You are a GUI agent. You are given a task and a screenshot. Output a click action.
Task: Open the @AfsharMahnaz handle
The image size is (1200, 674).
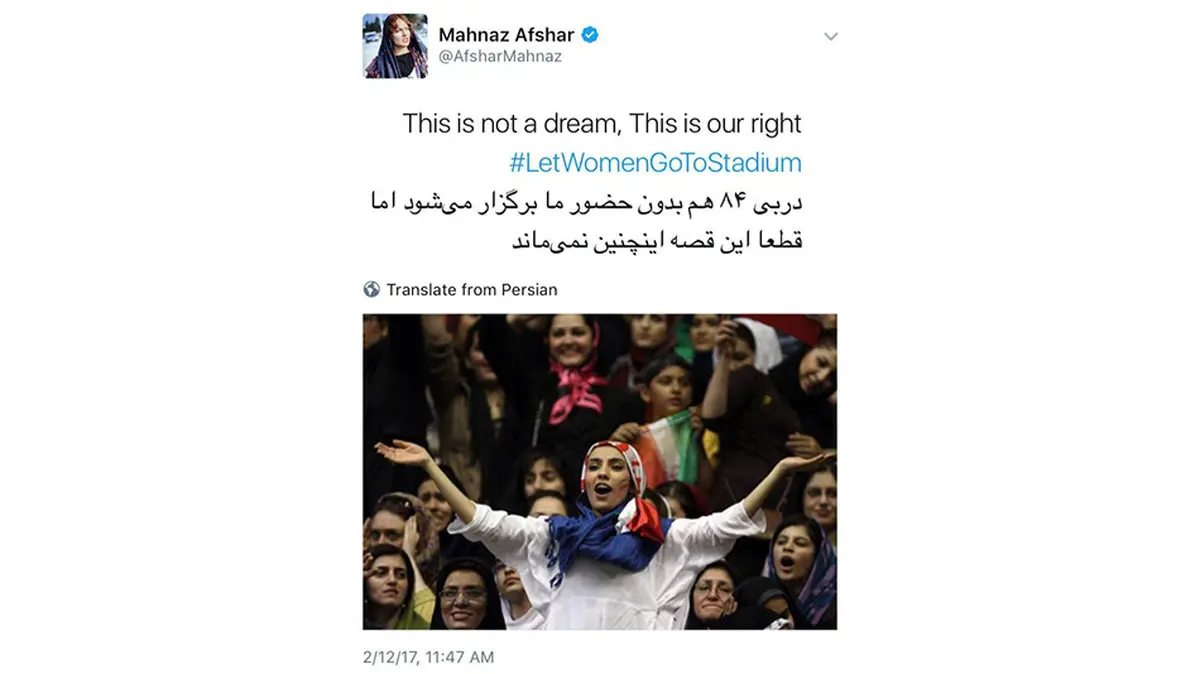click(500, 57)
